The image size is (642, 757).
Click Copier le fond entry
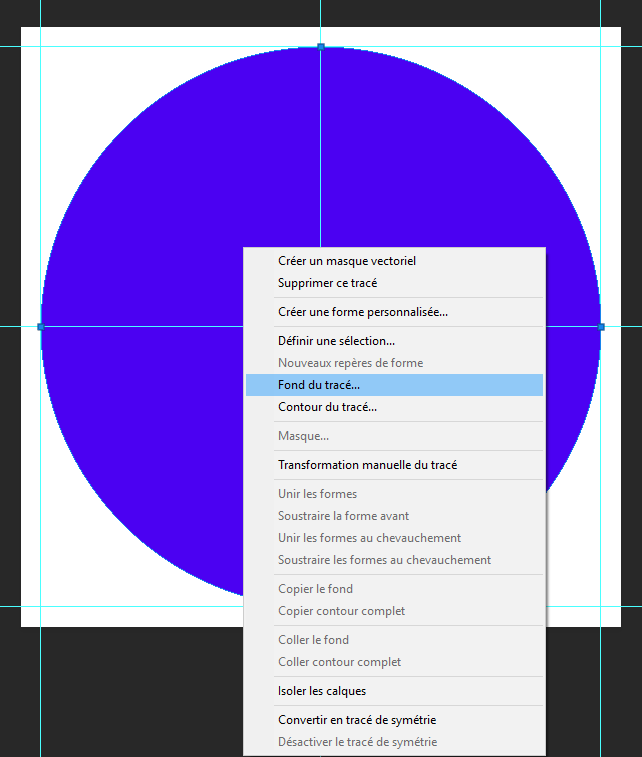click(316, 589)
